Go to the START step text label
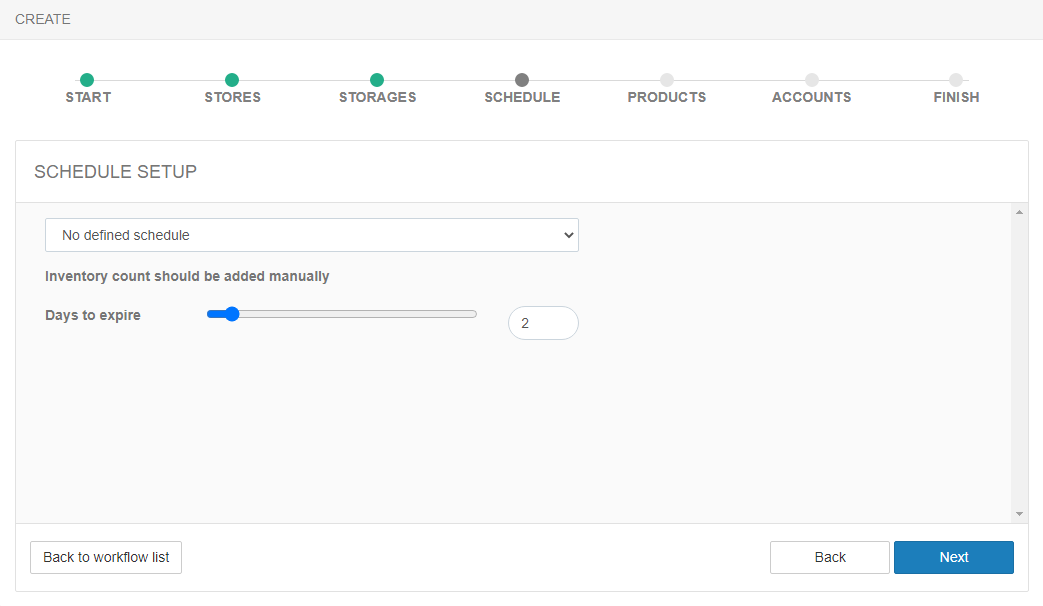Screen dimensions: 1043x606 click(88, 98)
